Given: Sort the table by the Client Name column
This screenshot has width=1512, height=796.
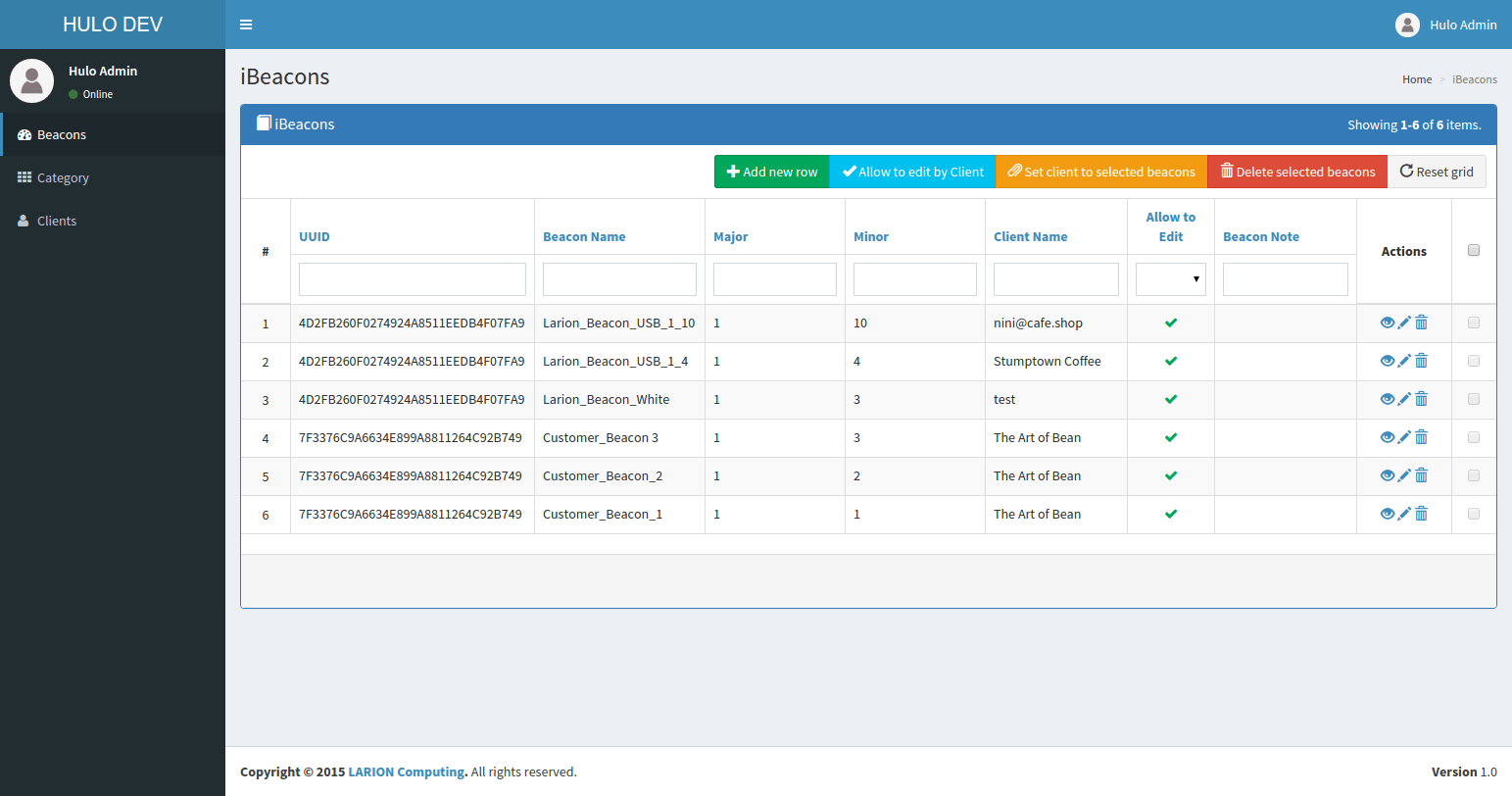Looking at the screenshot, I should tap(1030, 236).
